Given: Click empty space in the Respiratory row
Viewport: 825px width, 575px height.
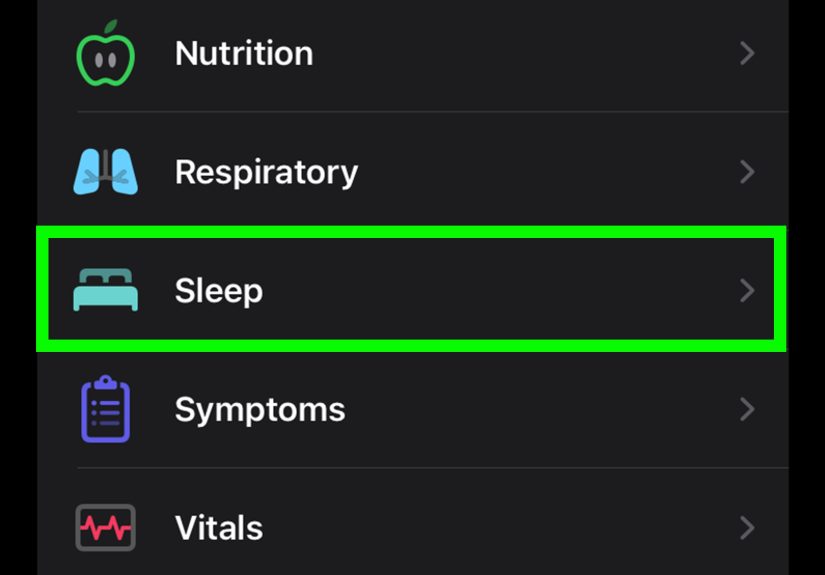Looking at the screenshot, I should (x=540, y=172).
